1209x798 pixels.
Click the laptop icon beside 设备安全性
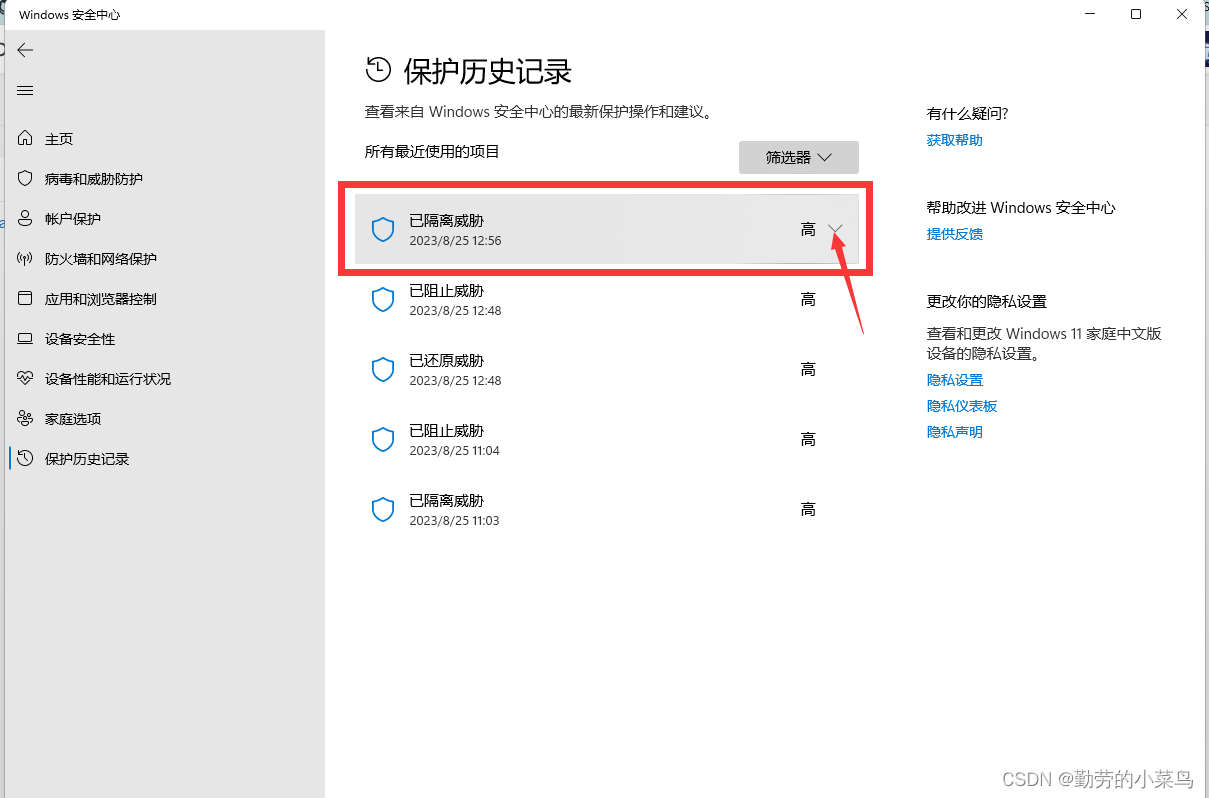[26, 339]
